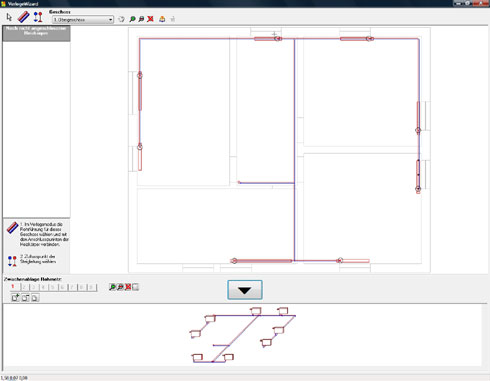Select clipboard slot tab 8
Image resolution: width=490 pixels, height=381 pixels.
[x=82, y=287]
